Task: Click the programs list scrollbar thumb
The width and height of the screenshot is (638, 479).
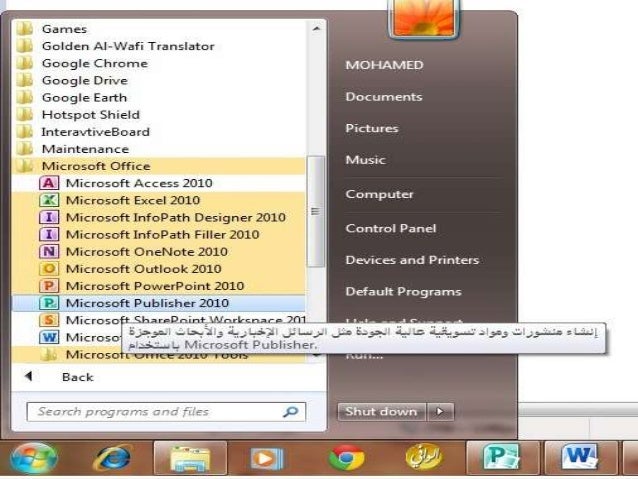Action: [315, 211]
